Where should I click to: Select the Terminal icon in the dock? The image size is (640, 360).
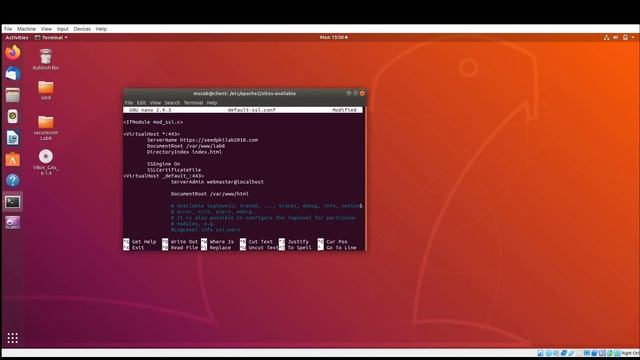pyautogui.click(x=13, y=202)
